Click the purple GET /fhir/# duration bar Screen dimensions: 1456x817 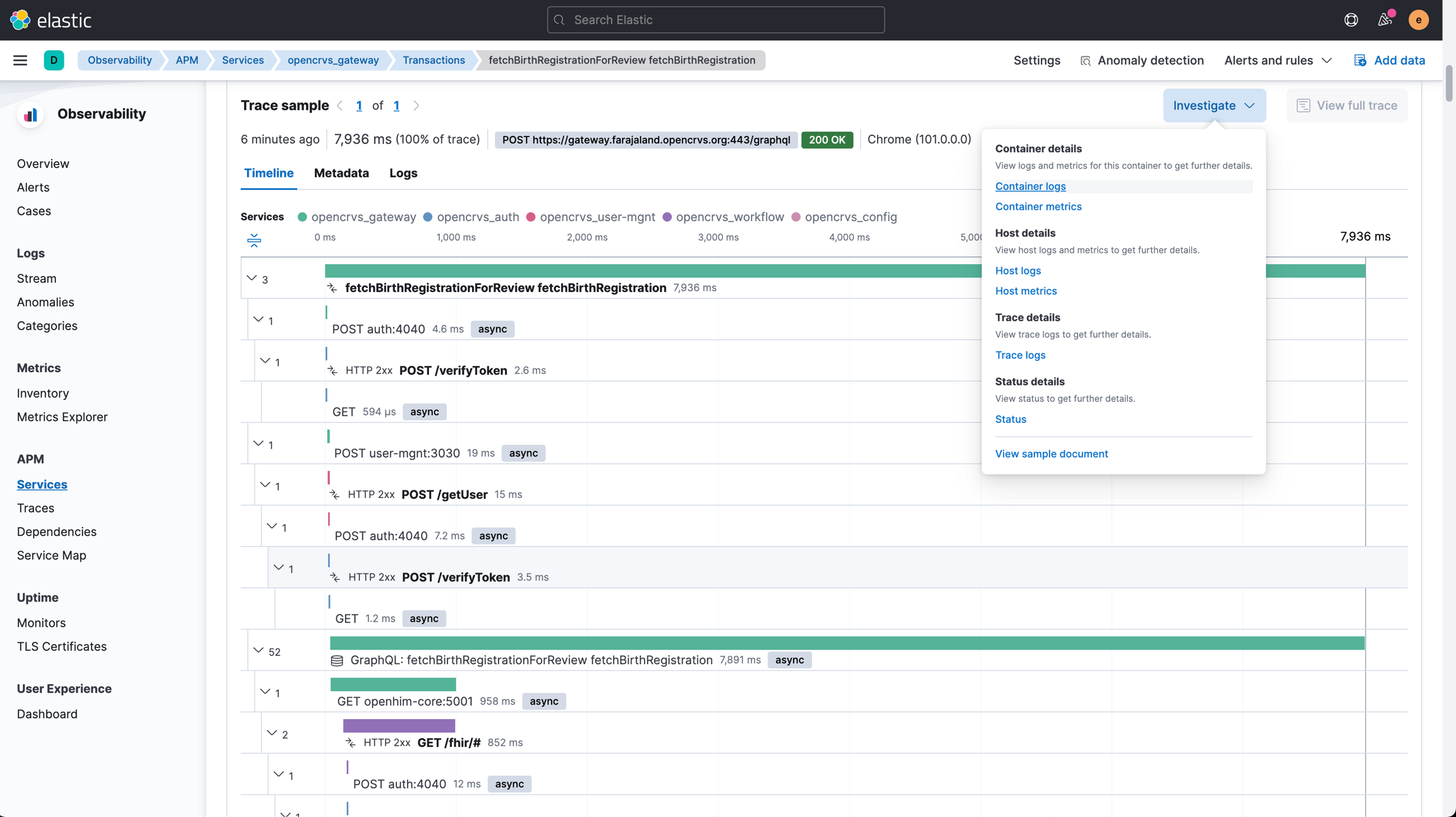tap(399, 725)
